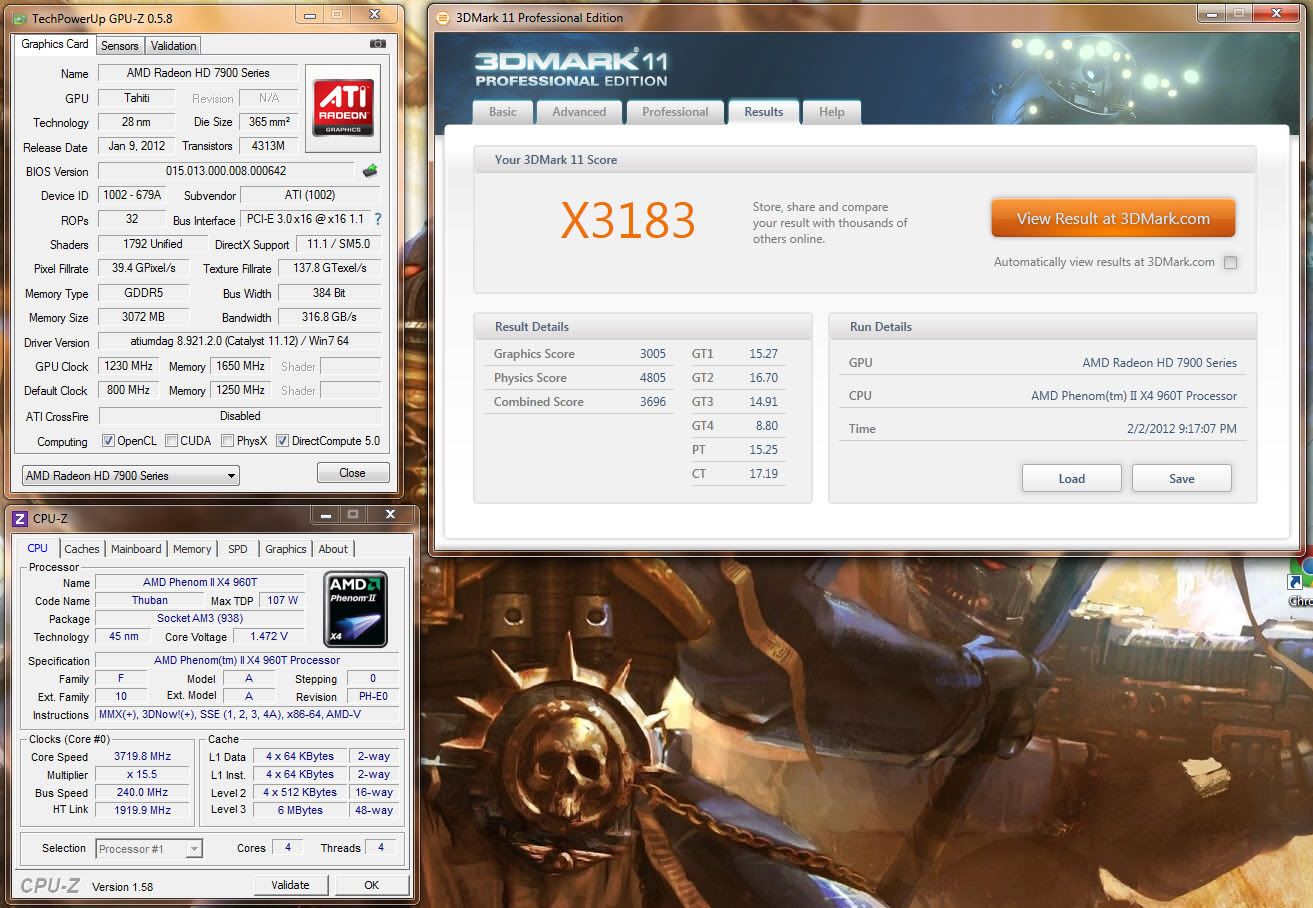The height and width of the screenshot is (908, 1313).
Task: Switch to the Memory tab in CPU-Z
Action: (x=192, y=549)
